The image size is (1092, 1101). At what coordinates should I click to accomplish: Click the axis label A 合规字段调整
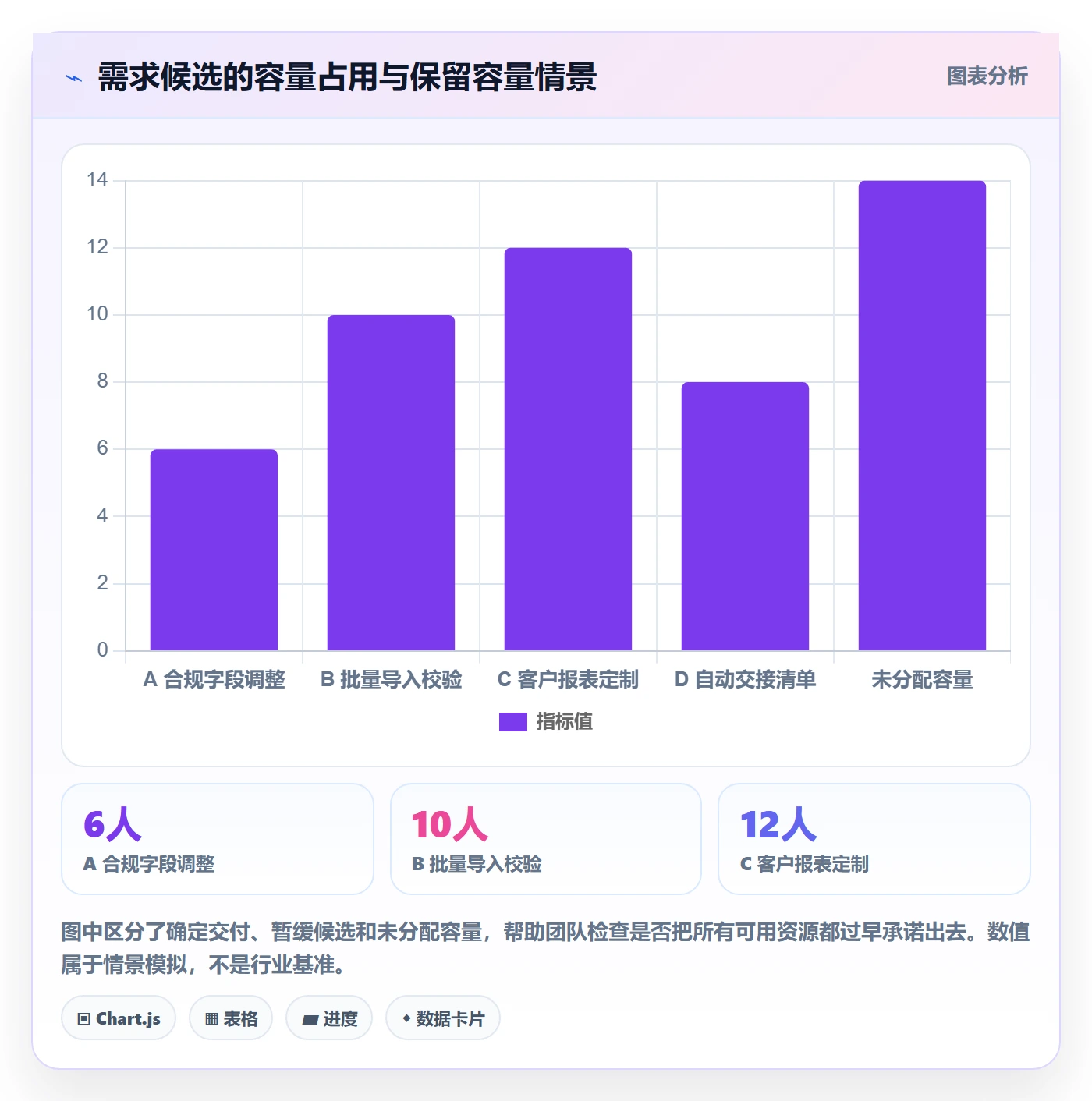(x=214, y=680)
